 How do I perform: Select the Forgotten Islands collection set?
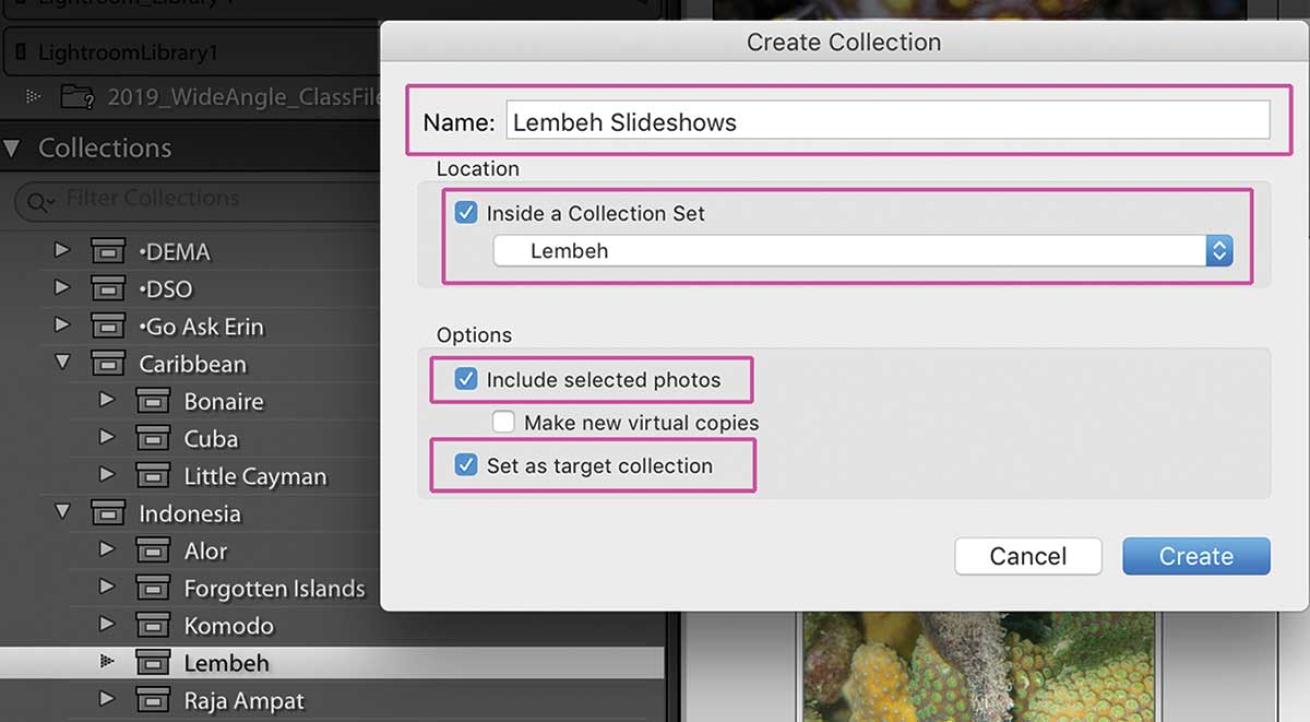pyautogui.click(x=274, y=589)
